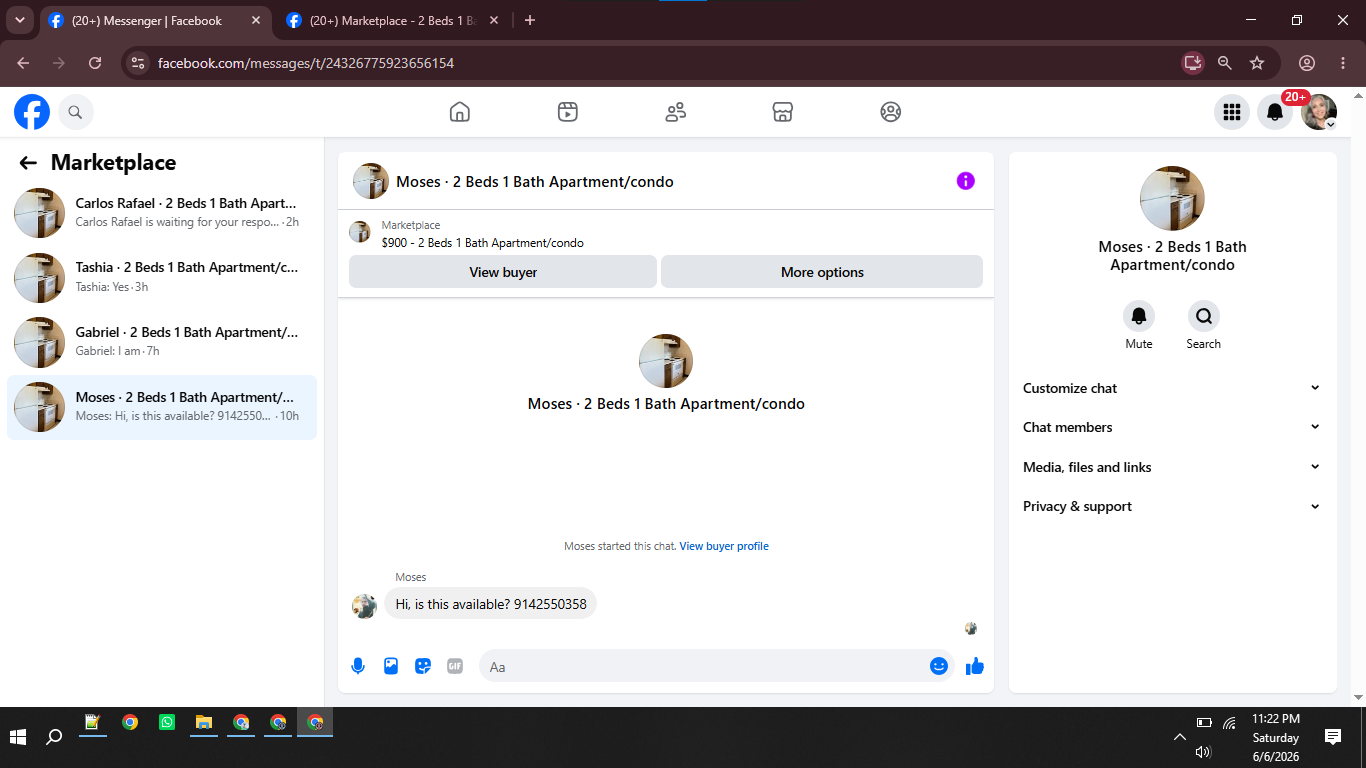Open the Windows notification center

pos(1333,737)
